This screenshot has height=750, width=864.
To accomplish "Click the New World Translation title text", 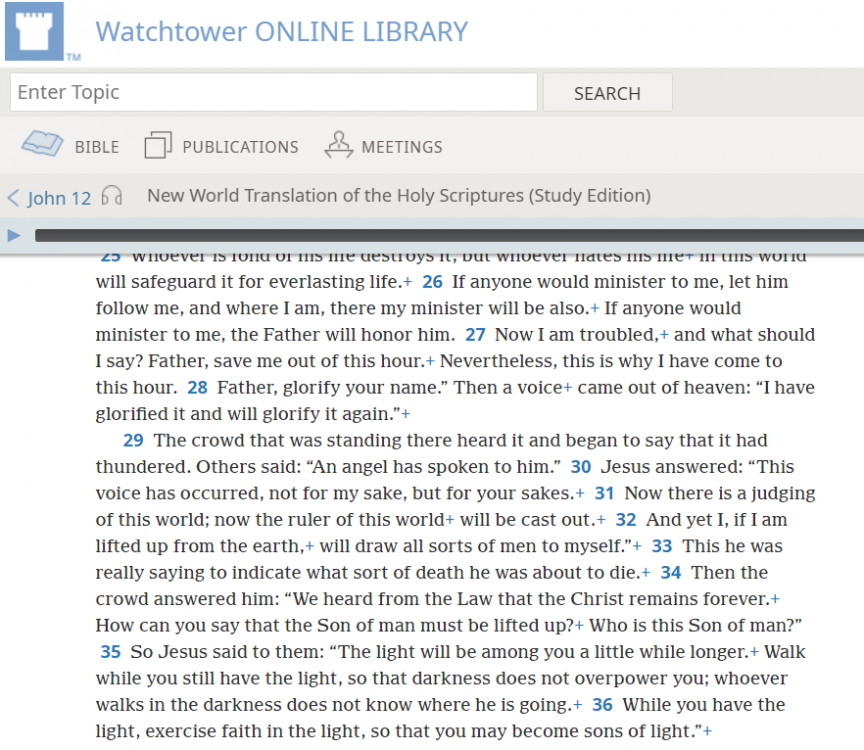I will [x=397, y=196].
